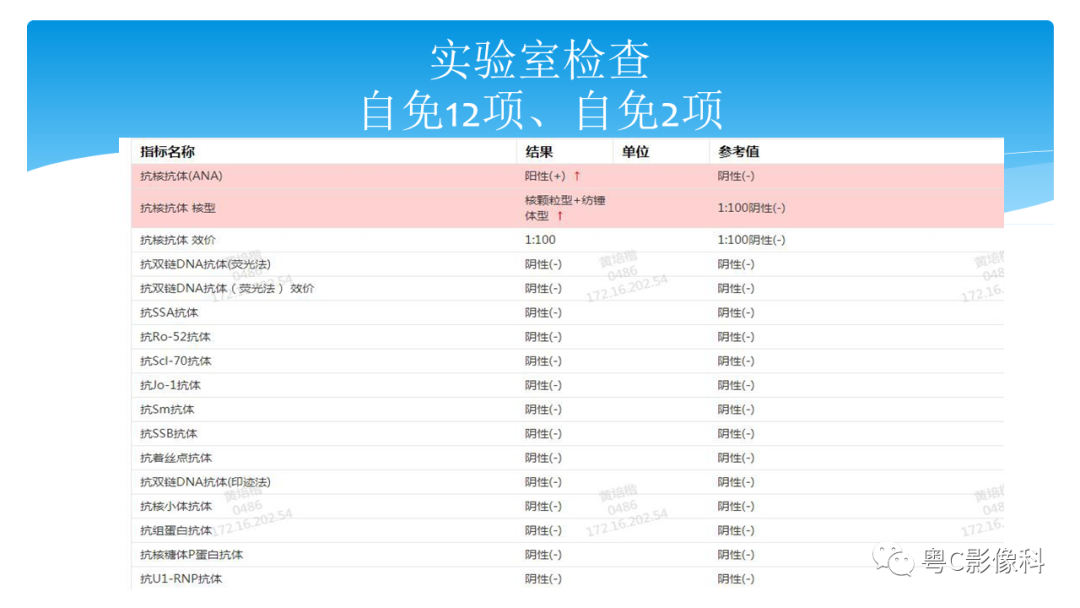Select the 抗核抗体 核型 row name

(178, 208)
